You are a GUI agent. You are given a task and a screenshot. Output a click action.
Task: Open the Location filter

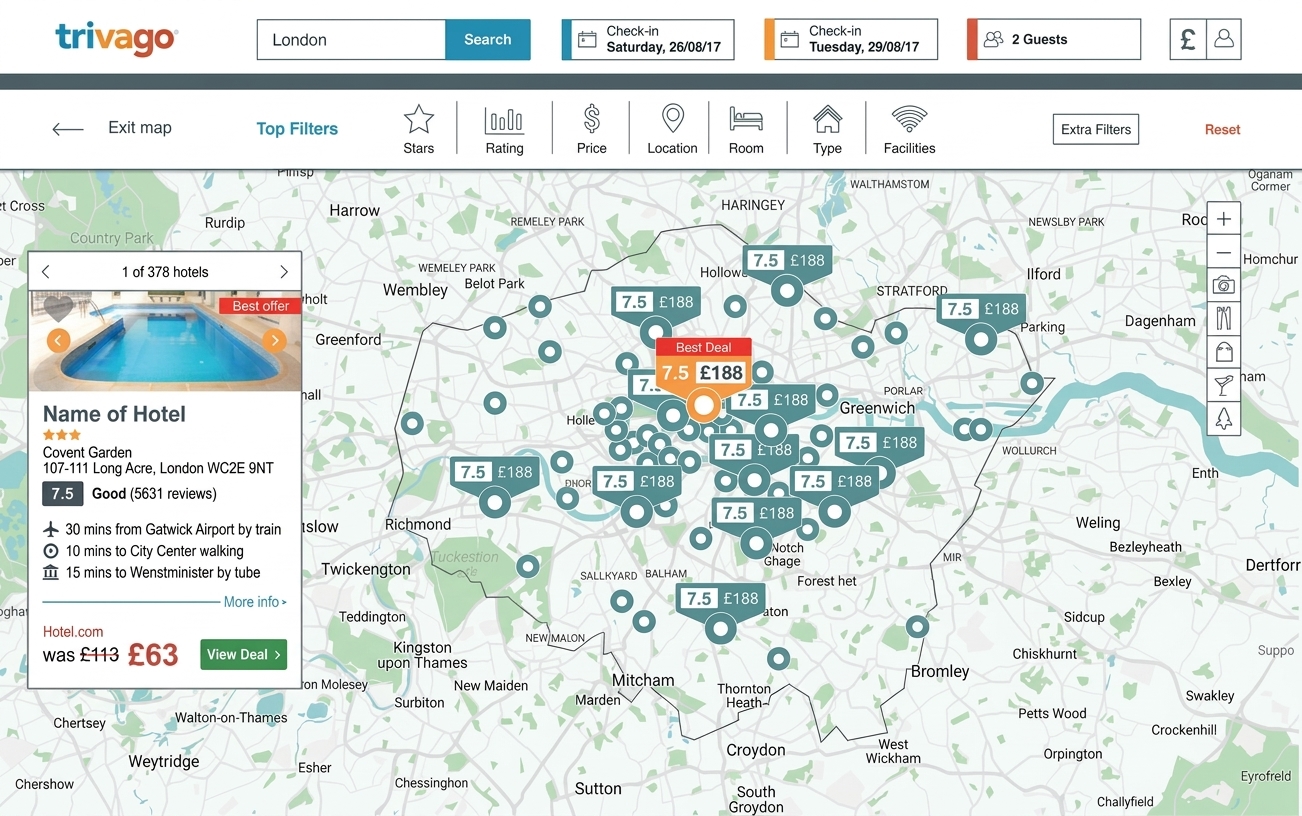pos(672,129)
